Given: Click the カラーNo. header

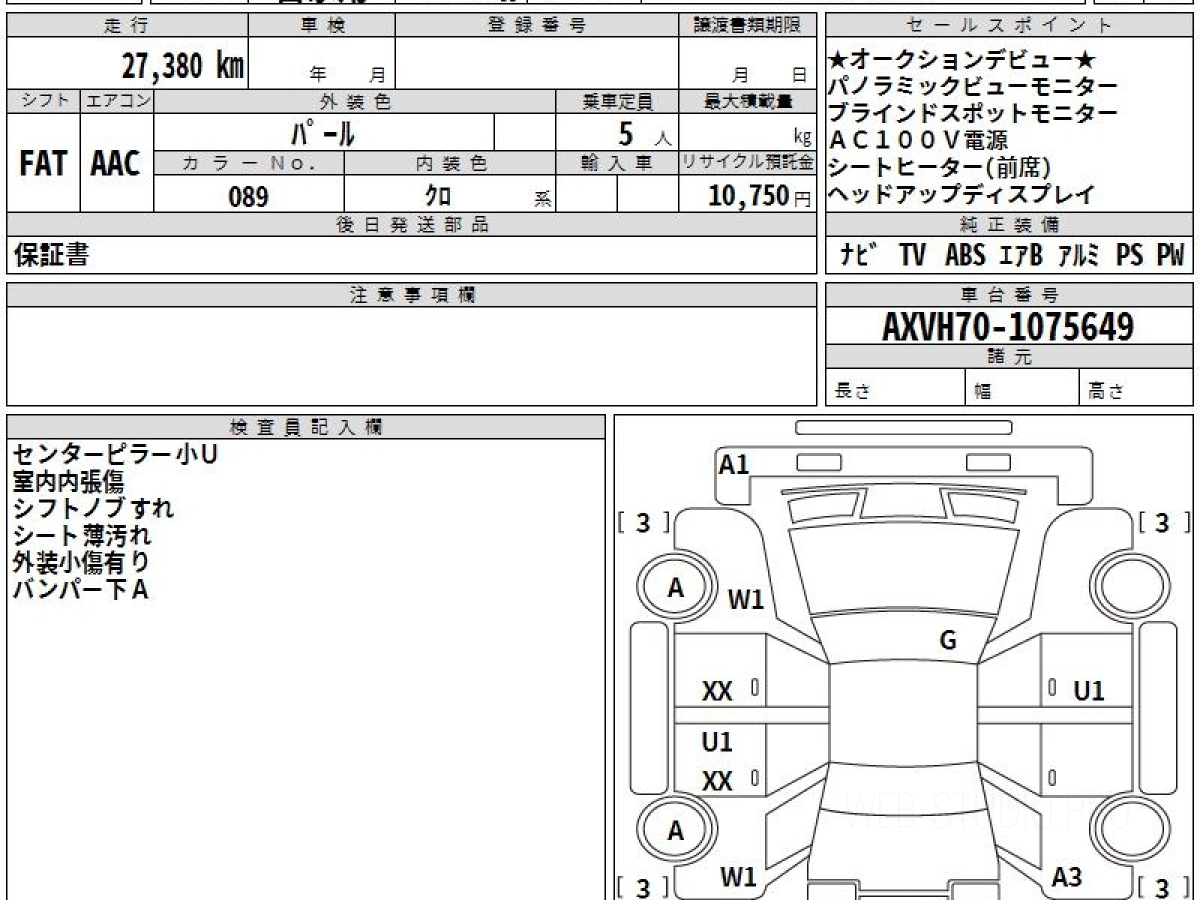Looking at the screenshot, I should pyautogui.click(x=249, y=163).
